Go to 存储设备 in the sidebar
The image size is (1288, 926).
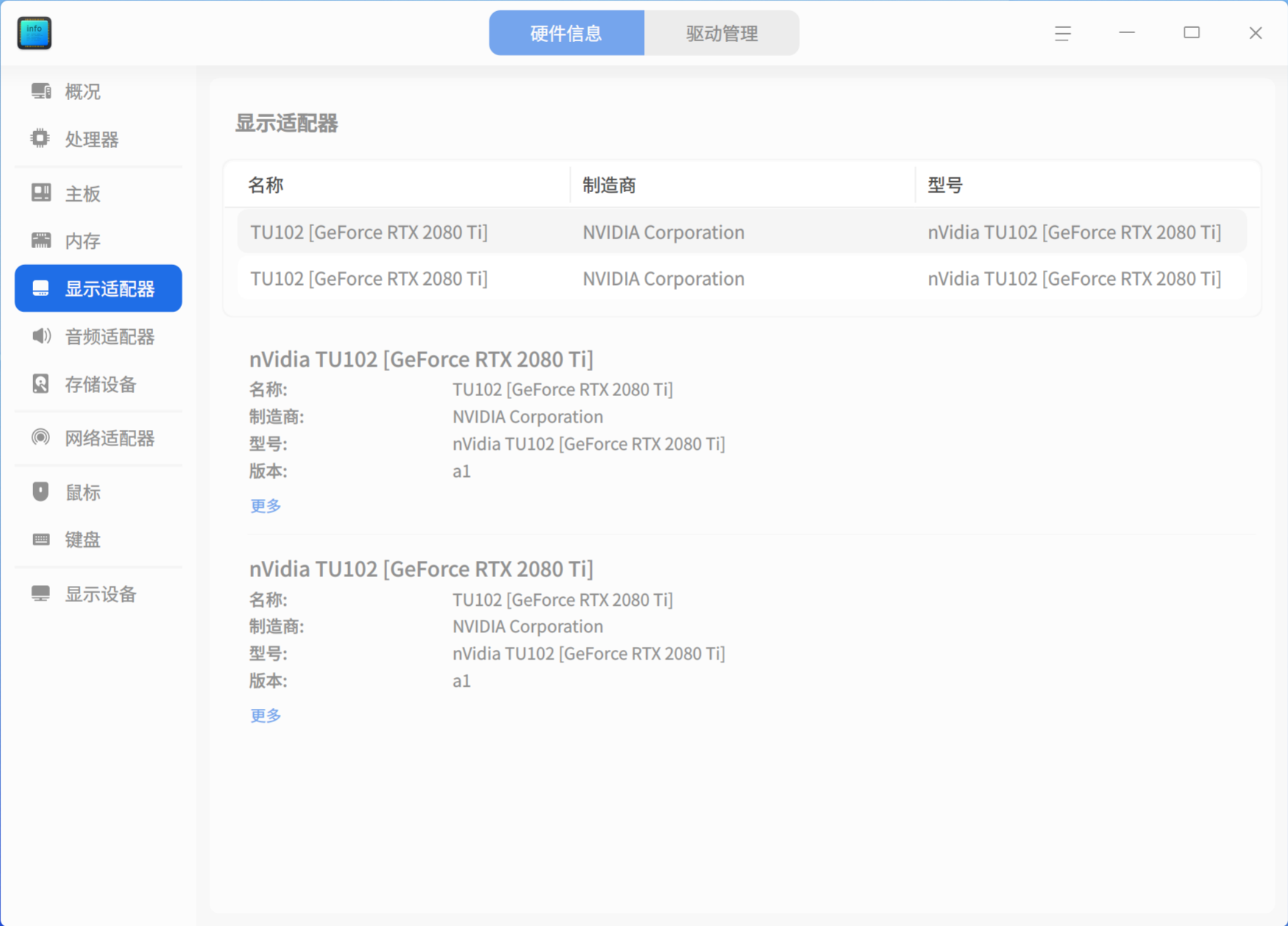(x=98, y=384)
